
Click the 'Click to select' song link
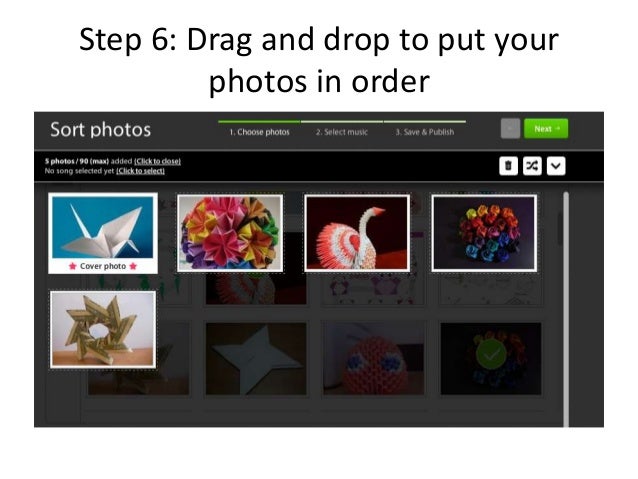click(x=140, y=171)
